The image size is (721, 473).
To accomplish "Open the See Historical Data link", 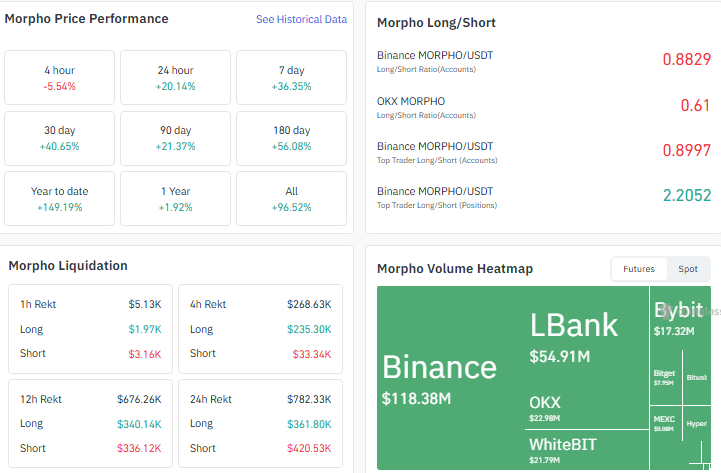I will [x=301, y=19].
